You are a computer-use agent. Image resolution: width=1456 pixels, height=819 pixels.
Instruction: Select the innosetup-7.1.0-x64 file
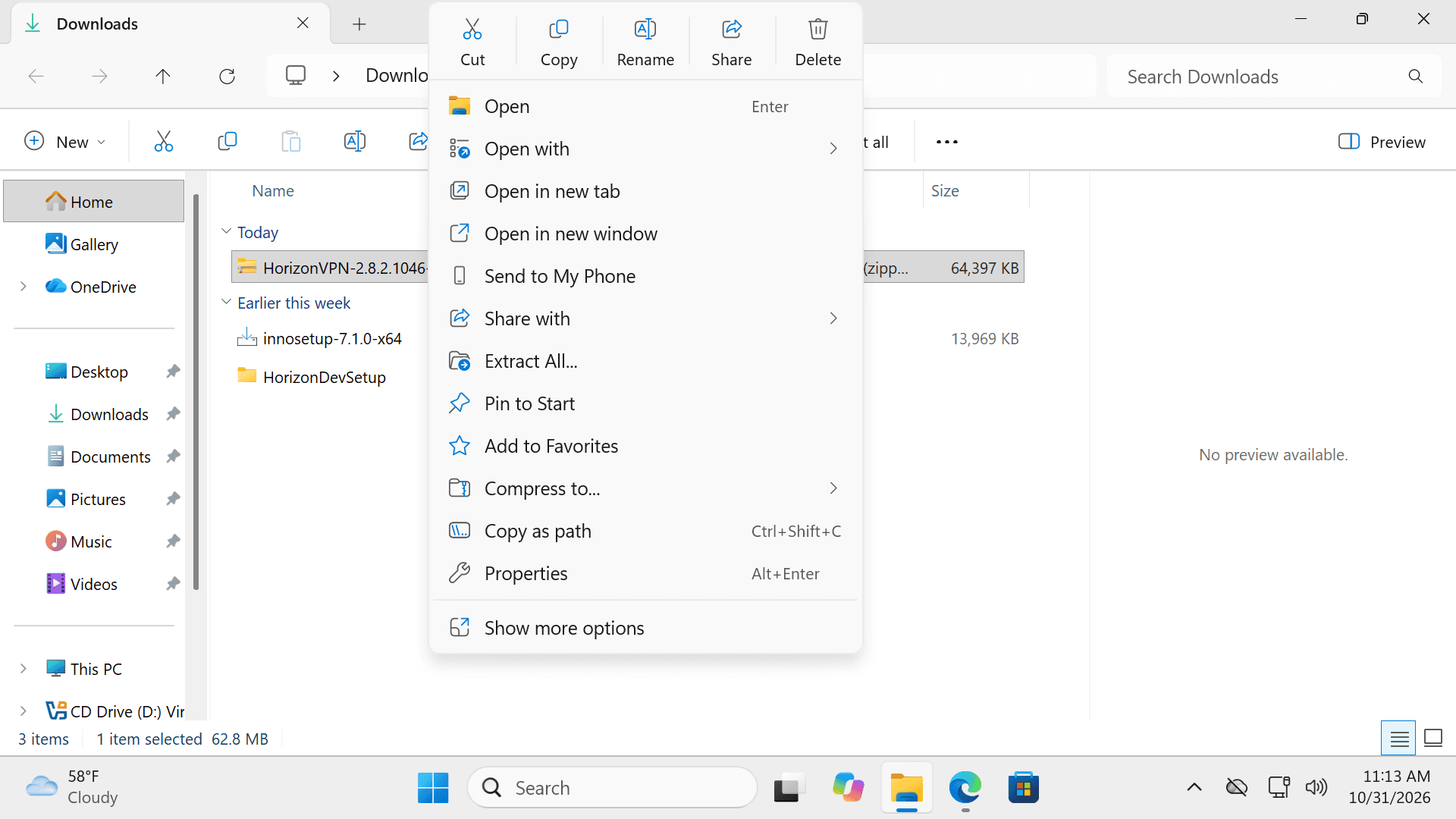[x=332, y=339]
